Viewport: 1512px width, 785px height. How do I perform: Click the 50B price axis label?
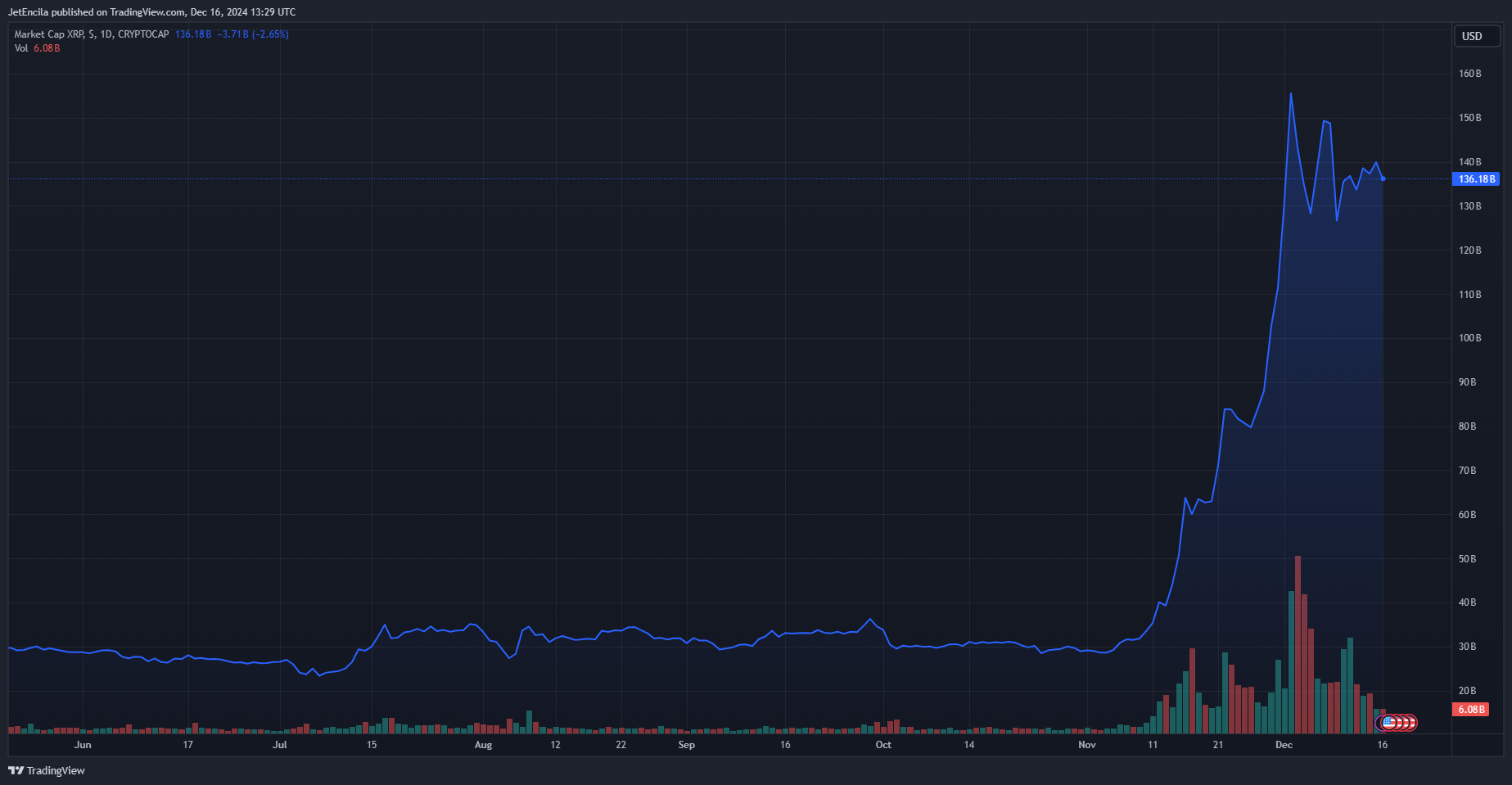(1468, 559)
